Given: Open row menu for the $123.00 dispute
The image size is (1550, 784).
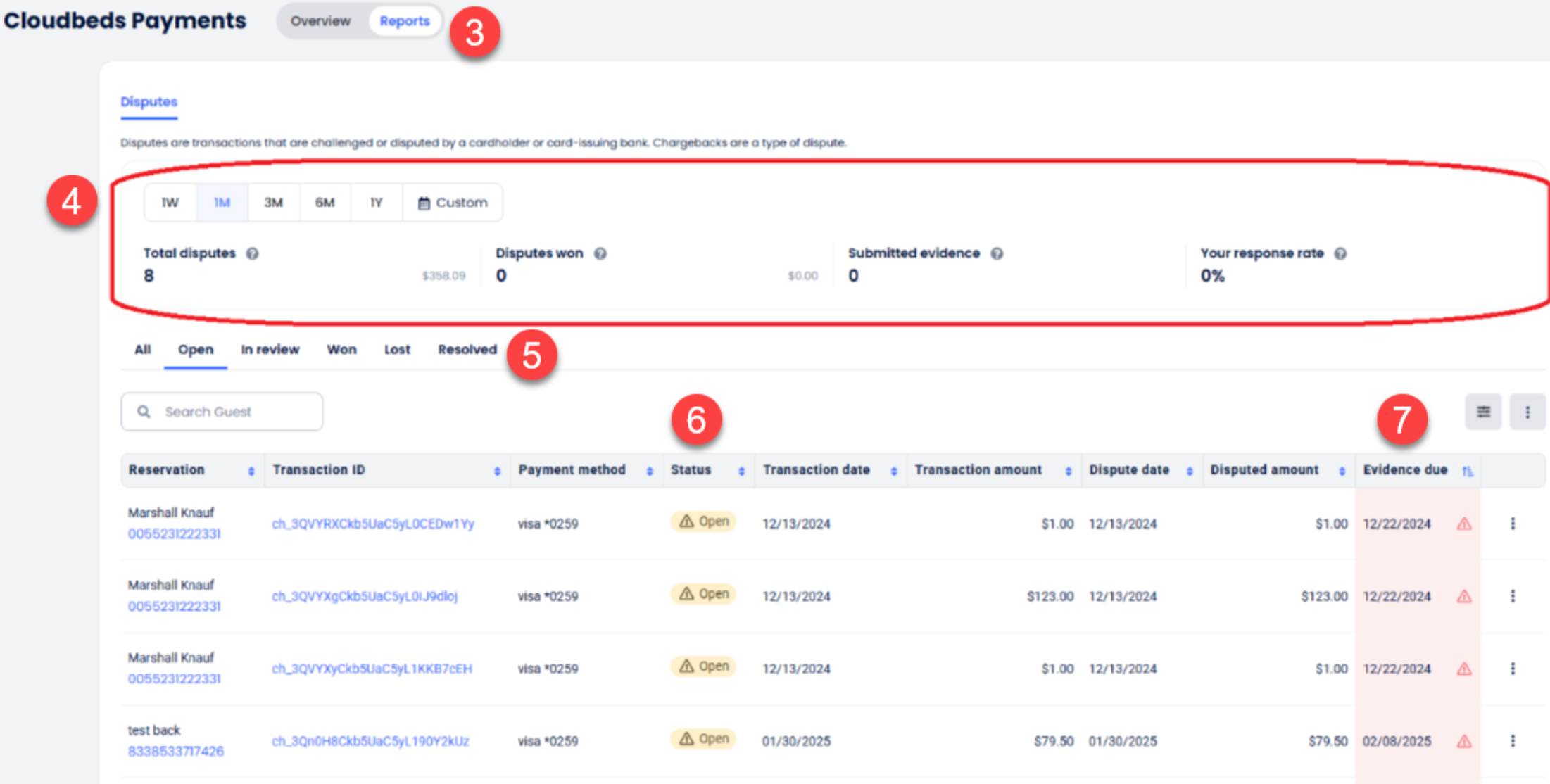Looking at the screenshot, I should point(1513,596).
